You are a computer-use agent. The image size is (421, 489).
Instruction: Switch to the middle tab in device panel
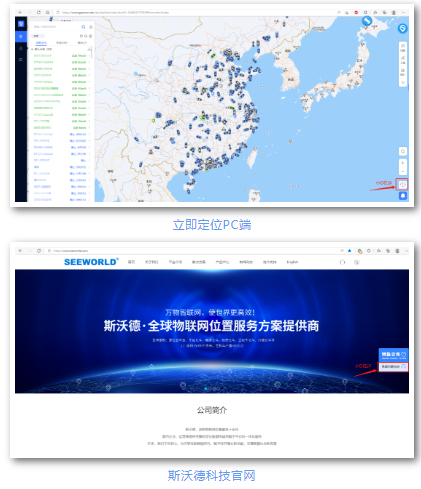tap(62, 43)
